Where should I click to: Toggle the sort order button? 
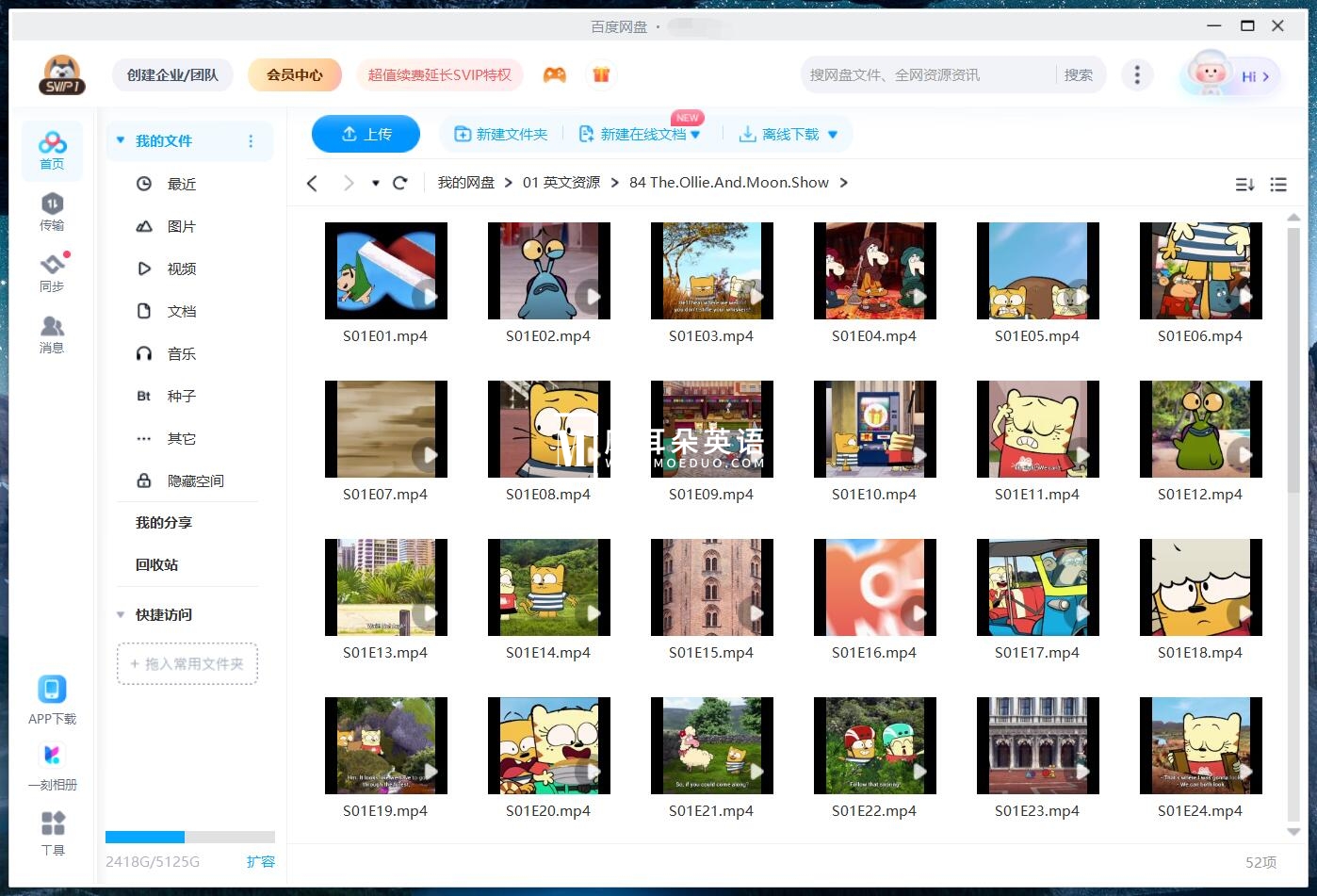(x=1244, y=185)
